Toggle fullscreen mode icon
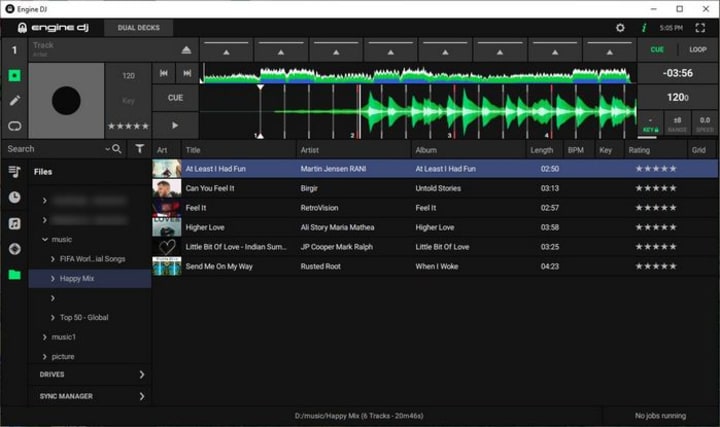 (x=700, y=28)
